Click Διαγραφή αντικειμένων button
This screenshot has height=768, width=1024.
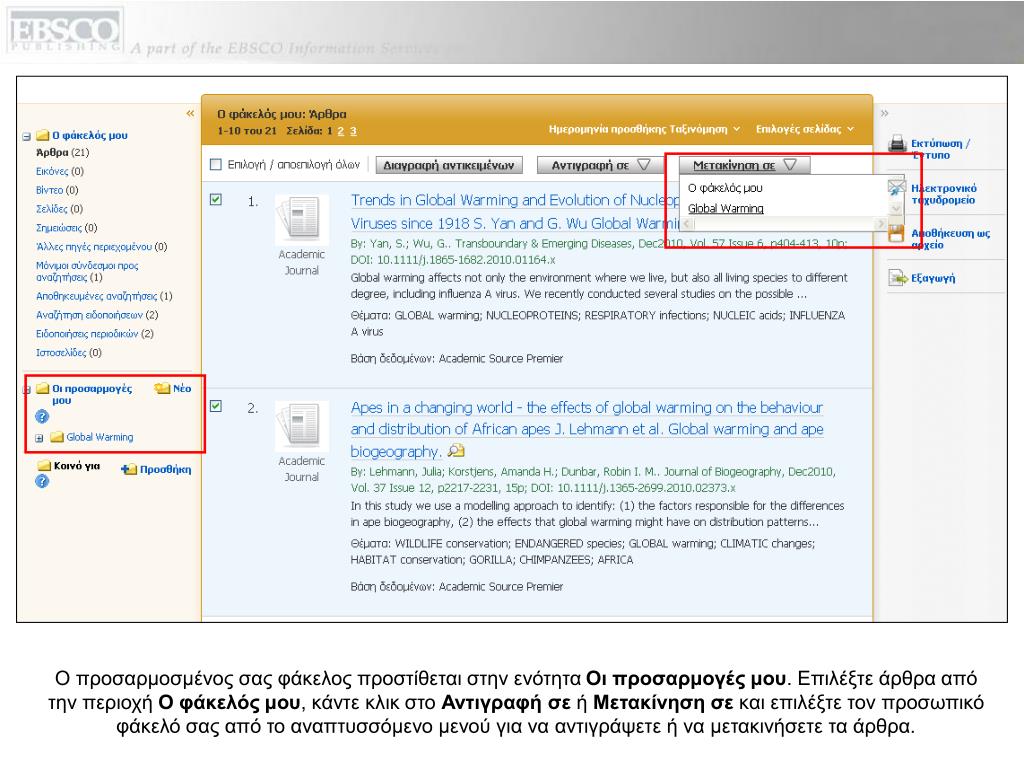pyautogui.click(x=449, y=165)
